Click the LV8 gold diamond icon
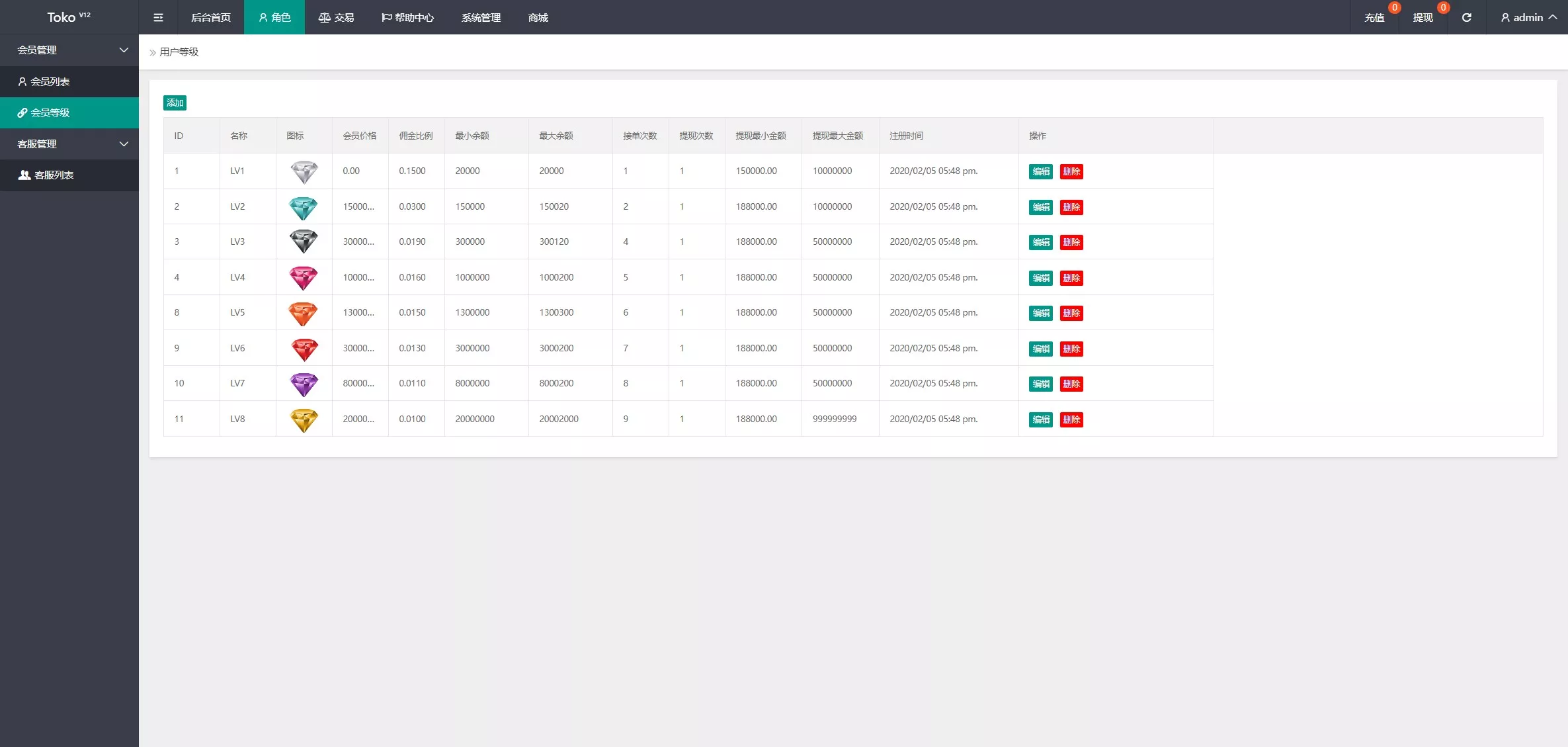1568x747 pixels. (x=304, y=419)
